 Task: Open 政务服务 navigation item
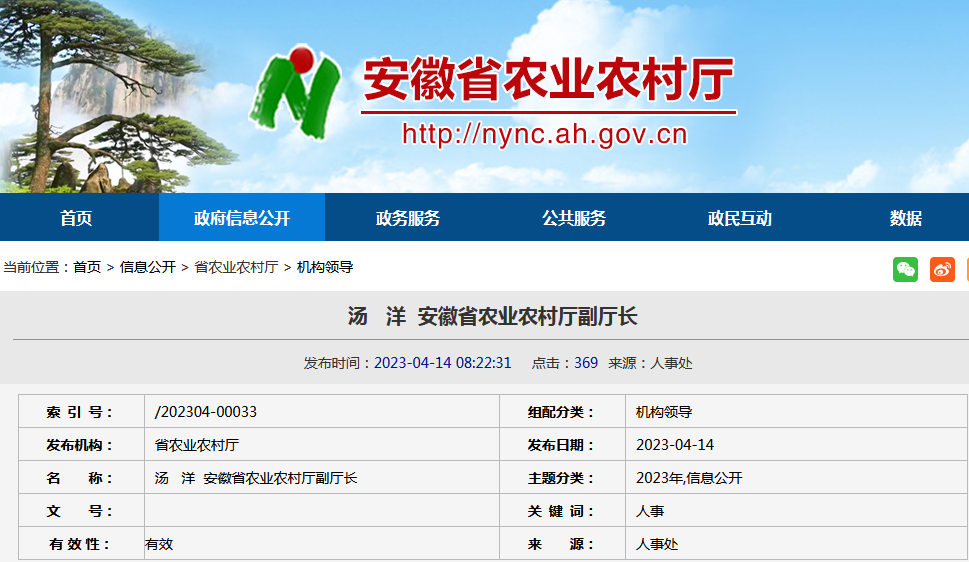tap(408, 218)
